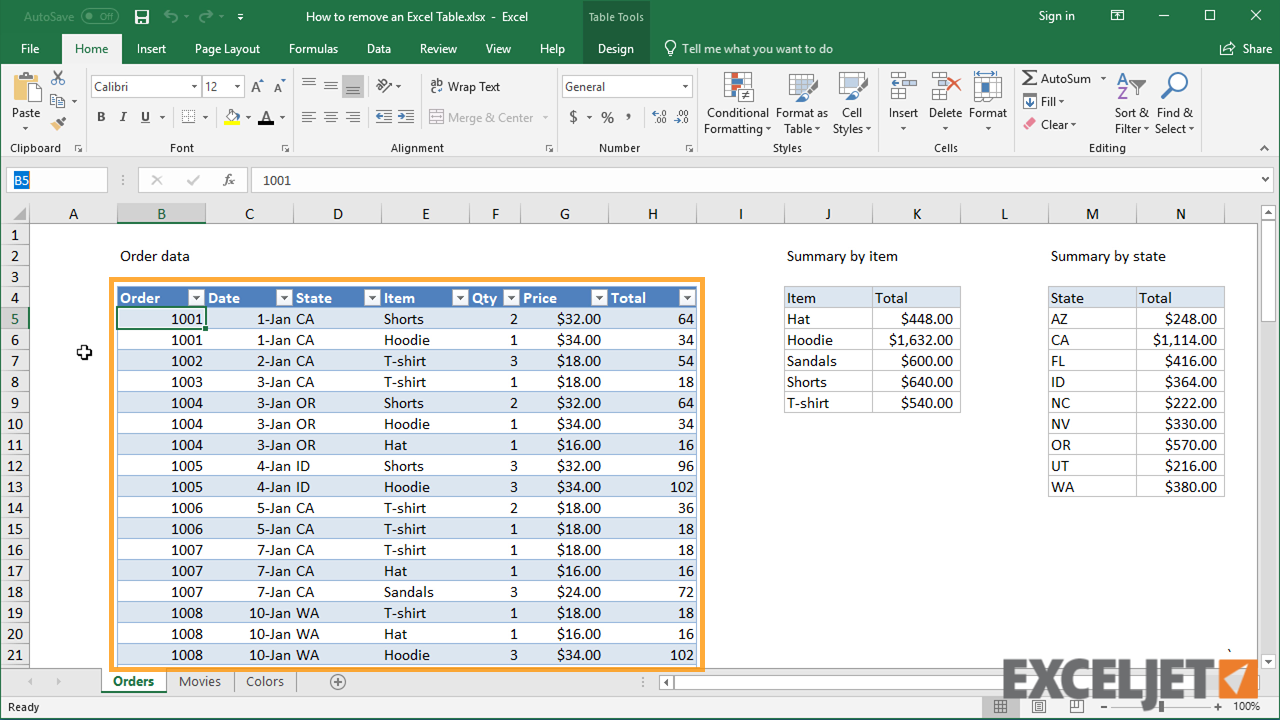
Task: Click the Insert Function fx icon
Action: click(229, 180)
